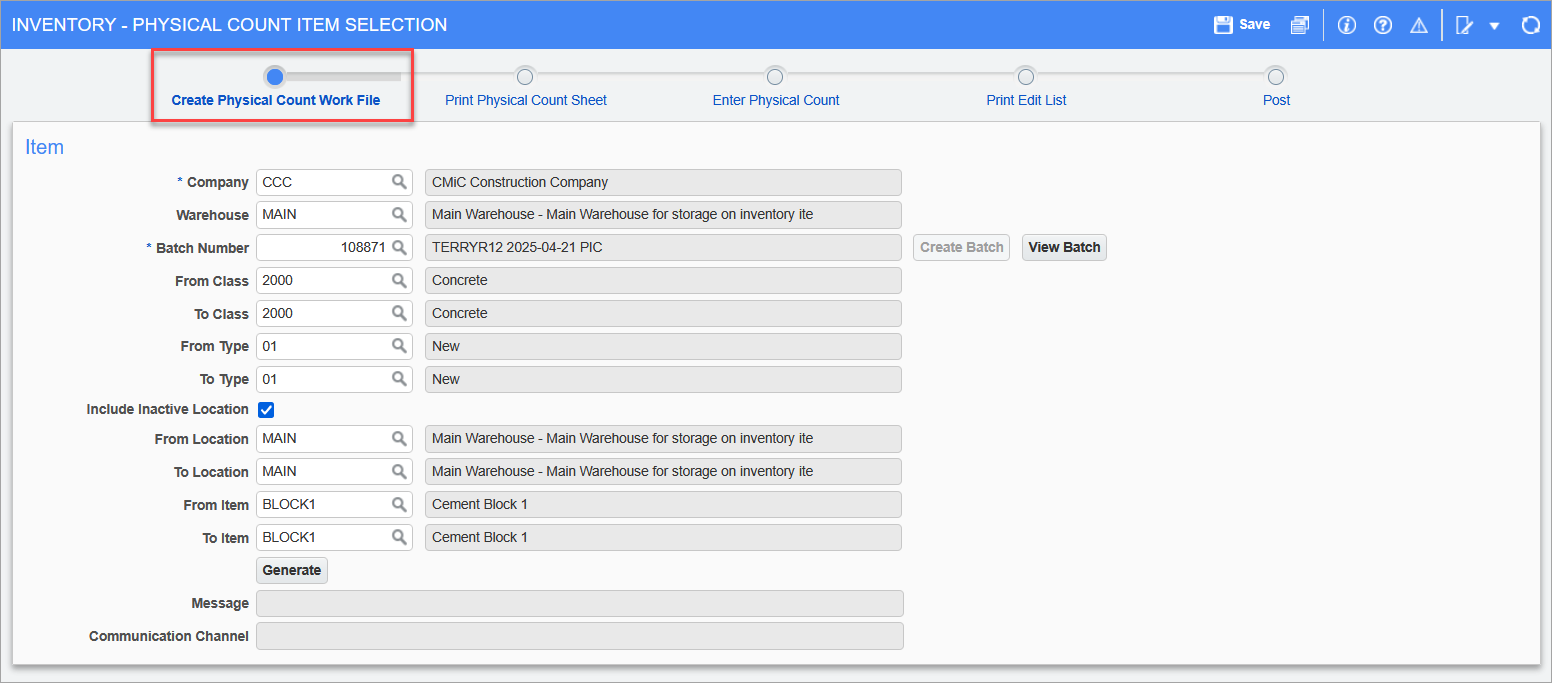Click into the From Item input field
This screenshot has width=1552, height=683.
(x=322, y=505)
